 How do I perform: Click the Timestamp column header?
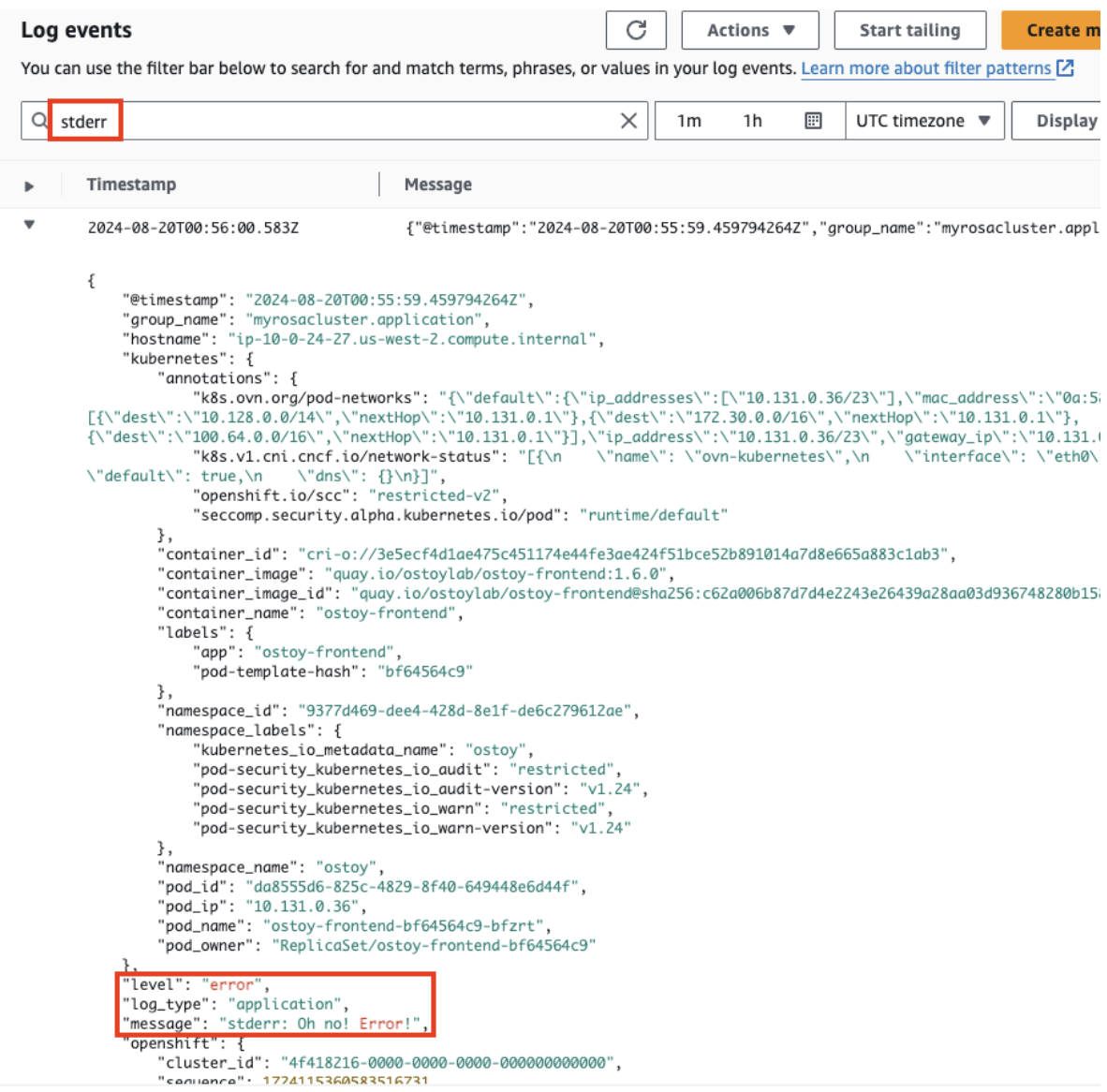click(x=131, y=184)
